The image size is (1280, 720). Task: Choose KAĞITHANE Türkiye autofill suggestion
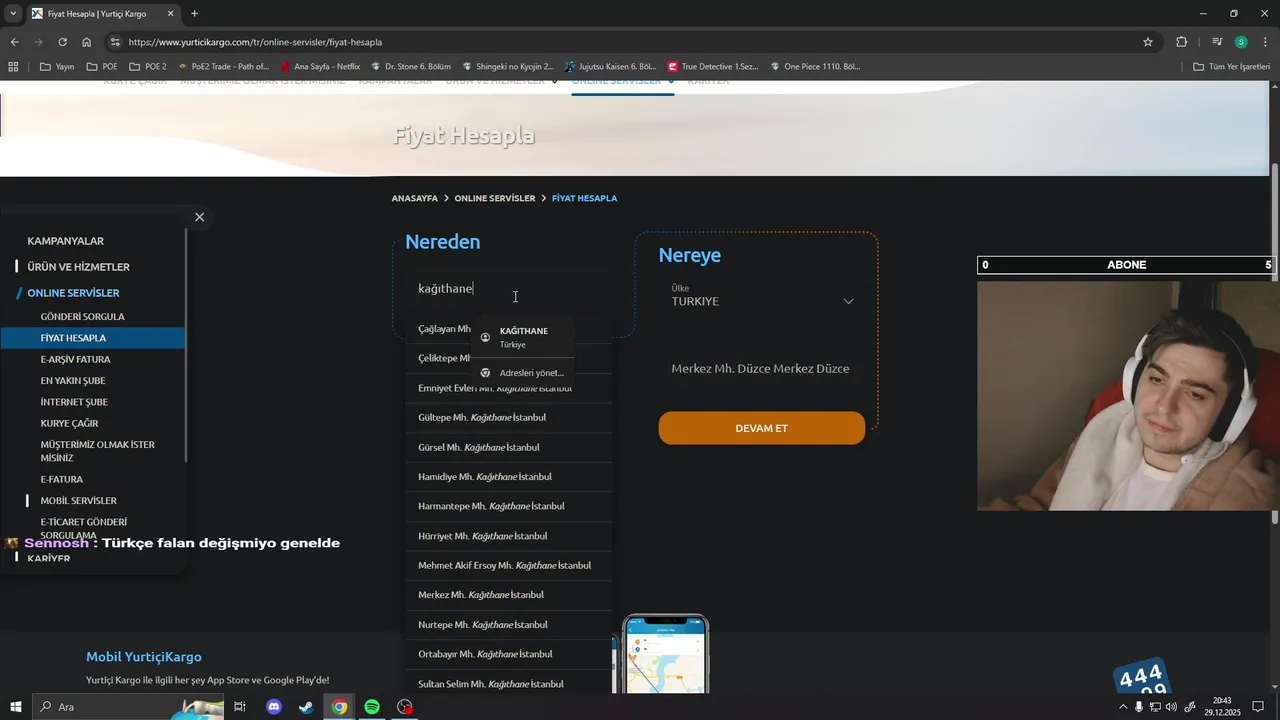pos(523,337)
